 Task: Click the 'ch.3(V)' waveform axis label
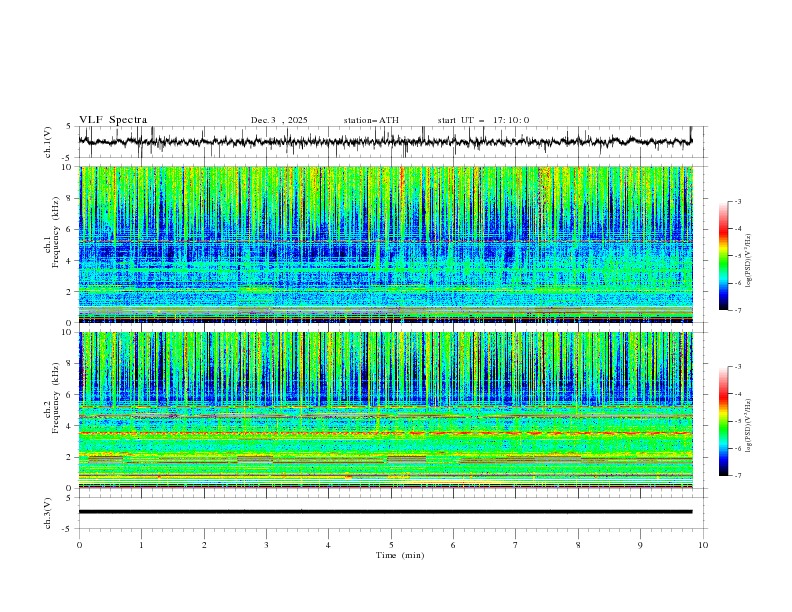pyautogui.click(x=48, y=513)
